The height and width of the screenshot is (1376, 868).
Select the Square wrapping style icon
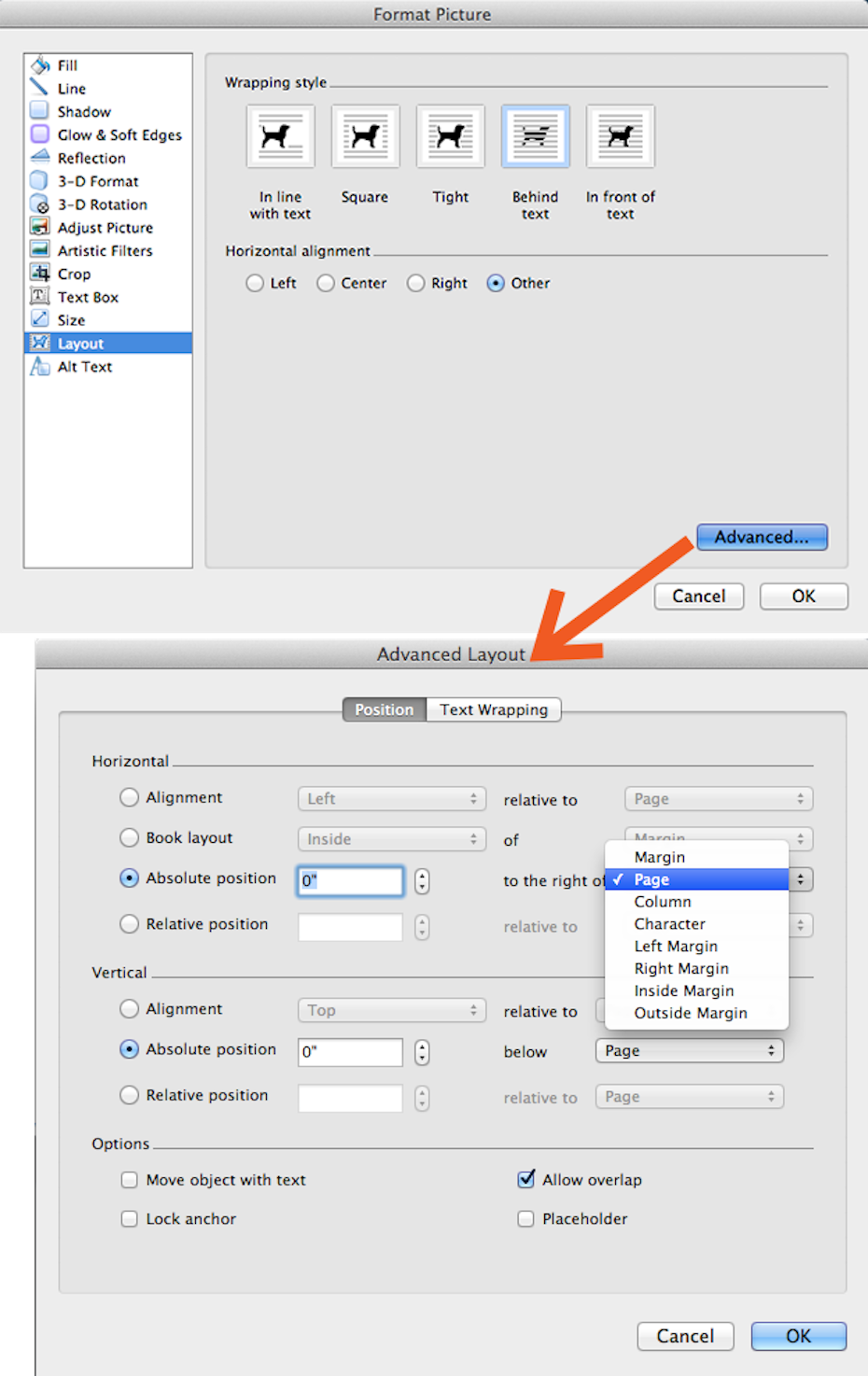(365, 136)
